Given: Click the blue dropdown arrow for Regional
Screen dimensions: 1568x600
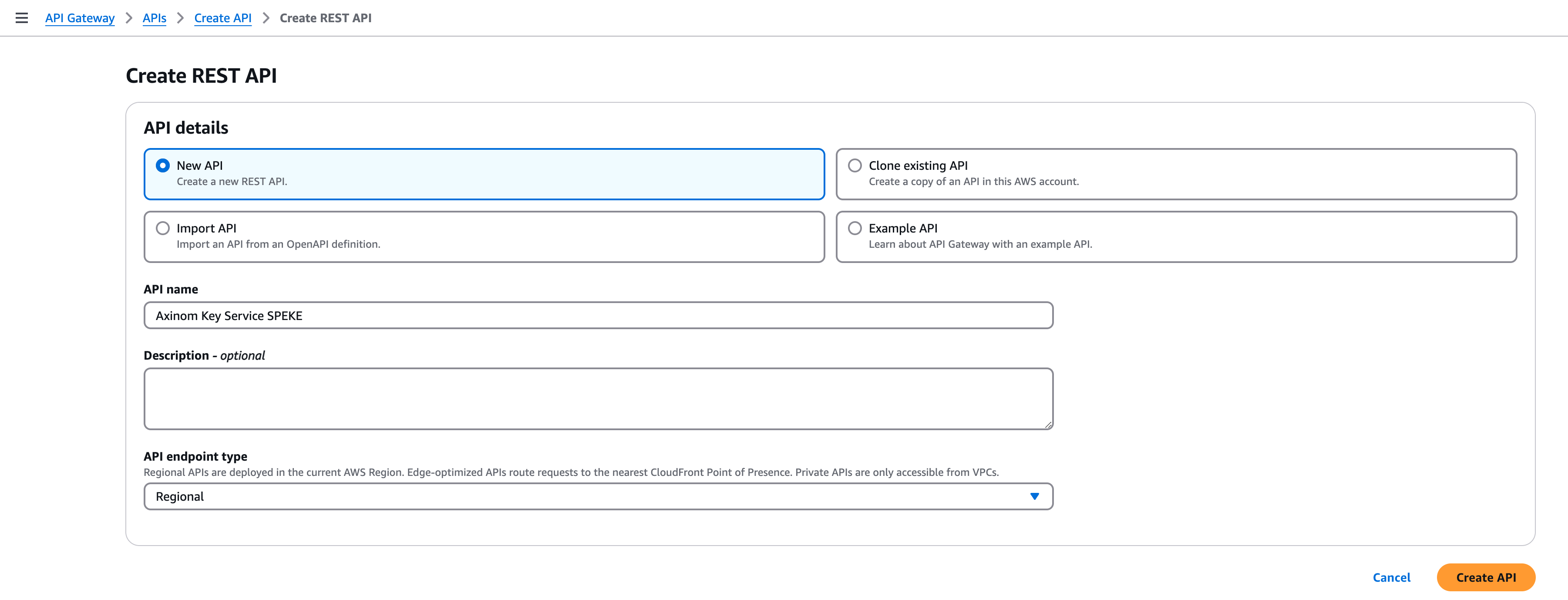Looking at the screenshot, I should 1034,496.
